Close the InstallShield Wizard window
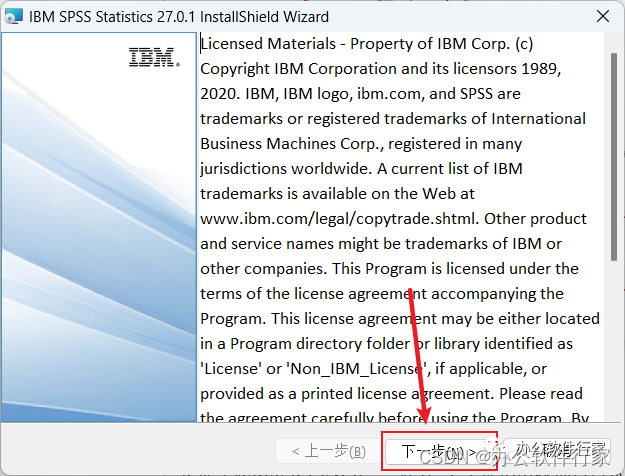The height and width of the screenshot is (476, 625). click(x=603, y=16)
